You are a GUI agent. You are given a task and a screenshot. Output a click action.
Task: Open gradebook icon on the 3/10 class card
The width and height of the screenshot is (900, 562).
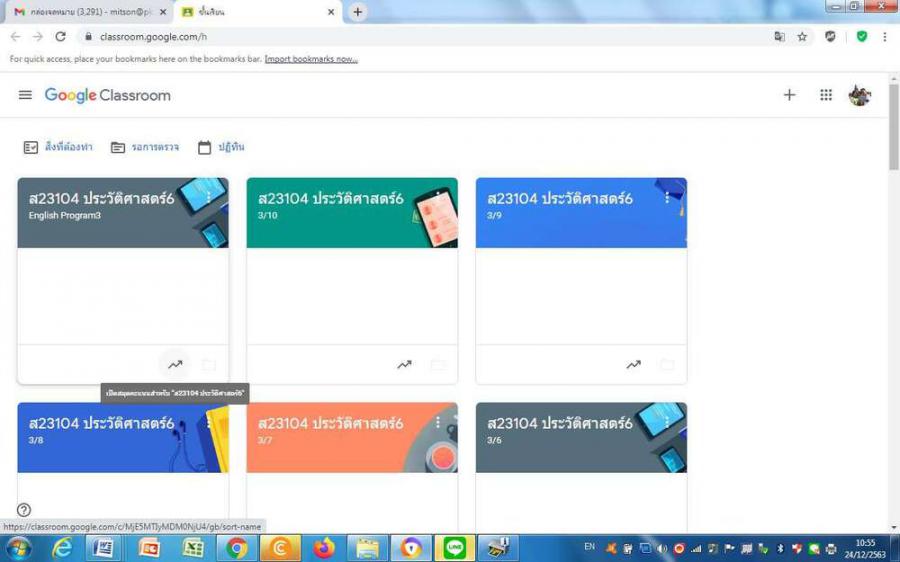[404, 365]
